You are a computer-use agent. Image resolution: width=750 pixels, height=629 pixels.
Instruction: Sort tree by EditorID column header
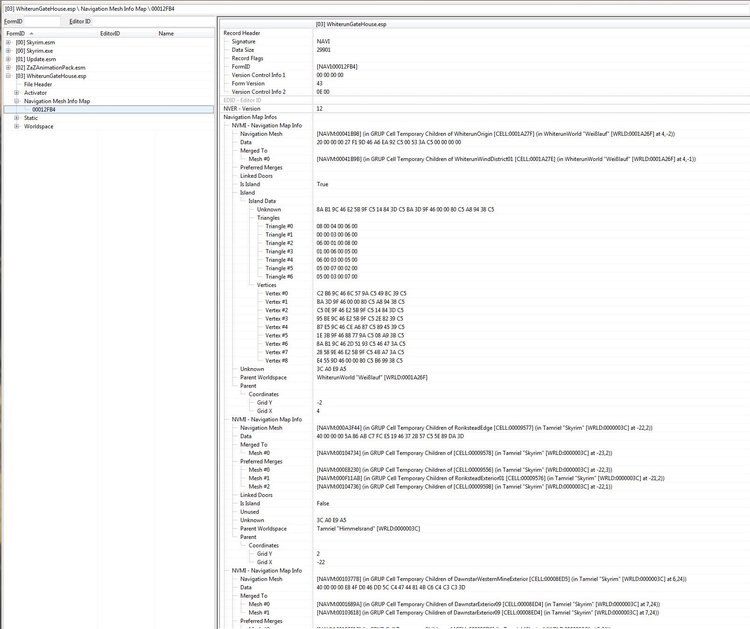click(127, 33)
